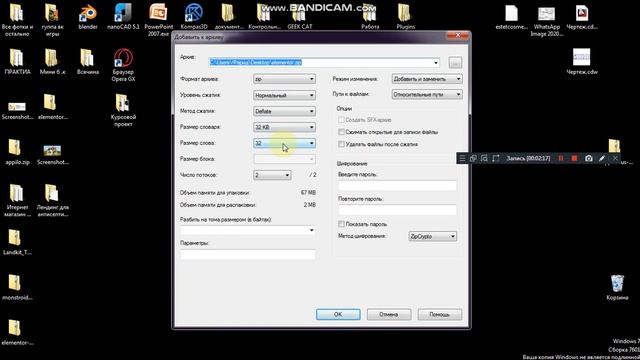Viewport: 640px width, 360px height.
Task: Open the Режим изменения dropdown
Action: [427, 79]
